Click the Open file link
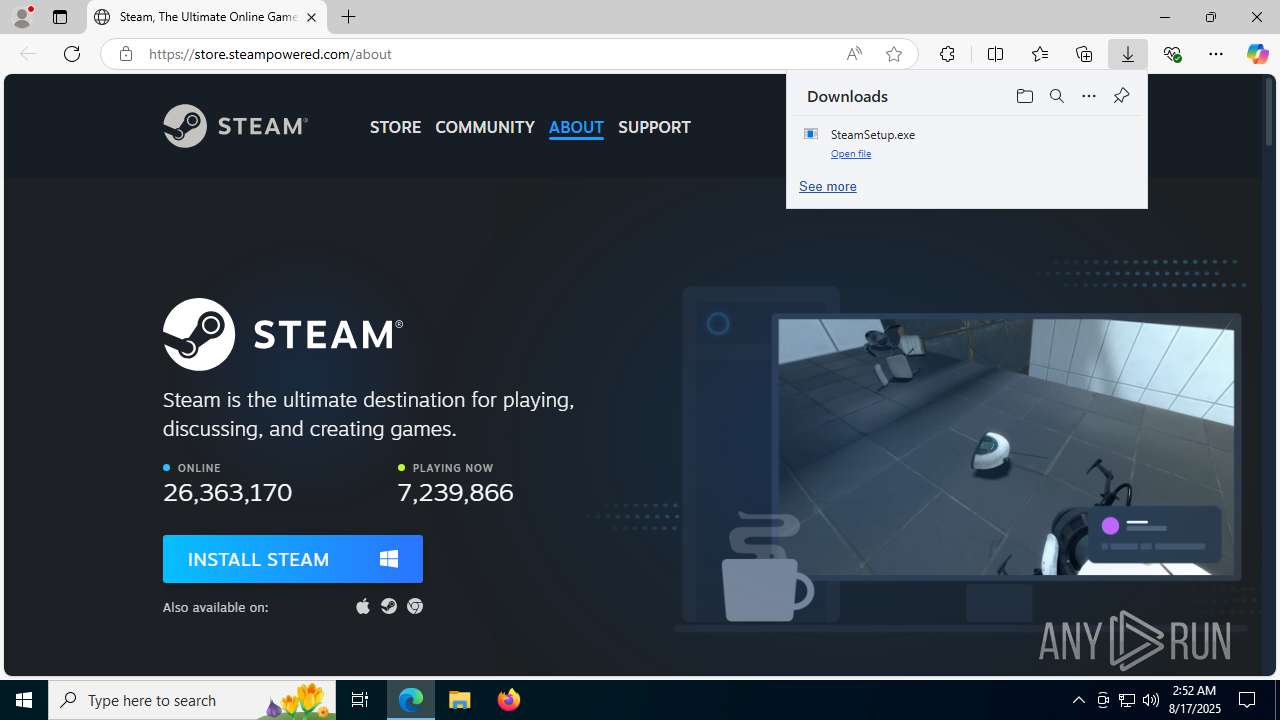The height and width of the screenshot is (720, 1280). pos(851,153)
